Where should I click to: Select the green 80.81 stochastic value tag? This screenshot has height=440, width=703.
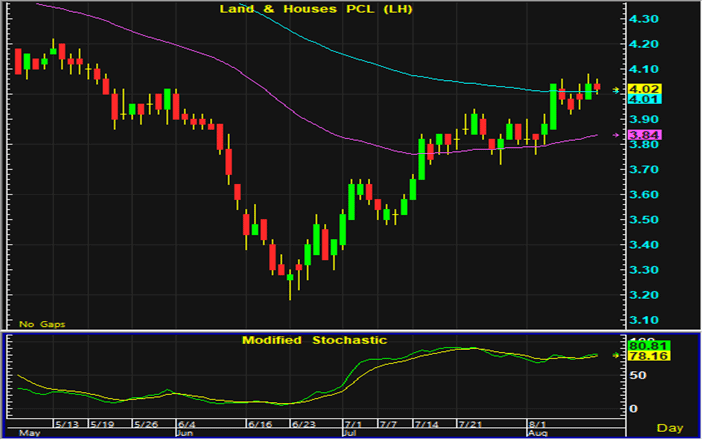[645, 345]
